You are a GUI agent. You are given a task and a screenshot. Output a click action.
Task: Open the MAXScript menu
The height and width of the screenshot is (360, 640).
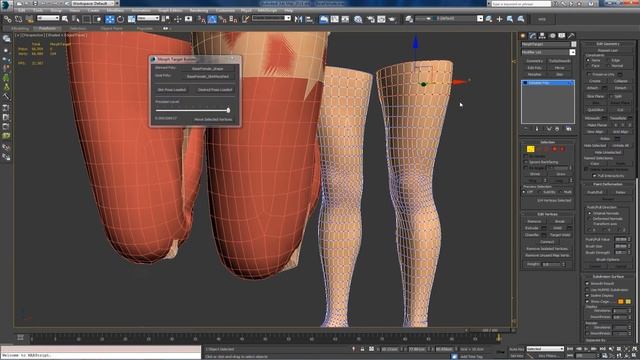click(x=267, y=10)
